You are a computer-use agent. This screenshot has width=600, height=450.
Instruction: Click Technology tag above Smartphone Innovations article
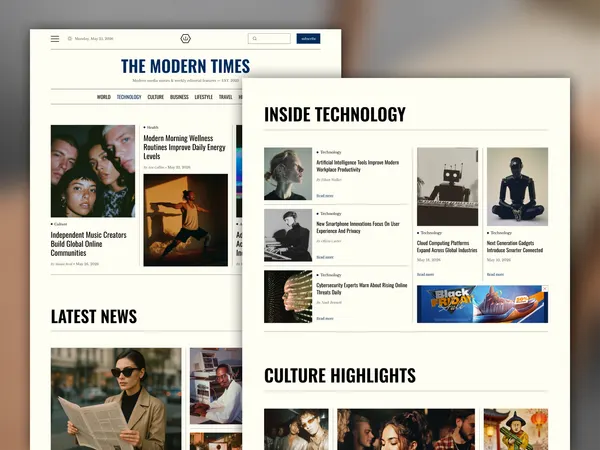(x=329, y=214)
